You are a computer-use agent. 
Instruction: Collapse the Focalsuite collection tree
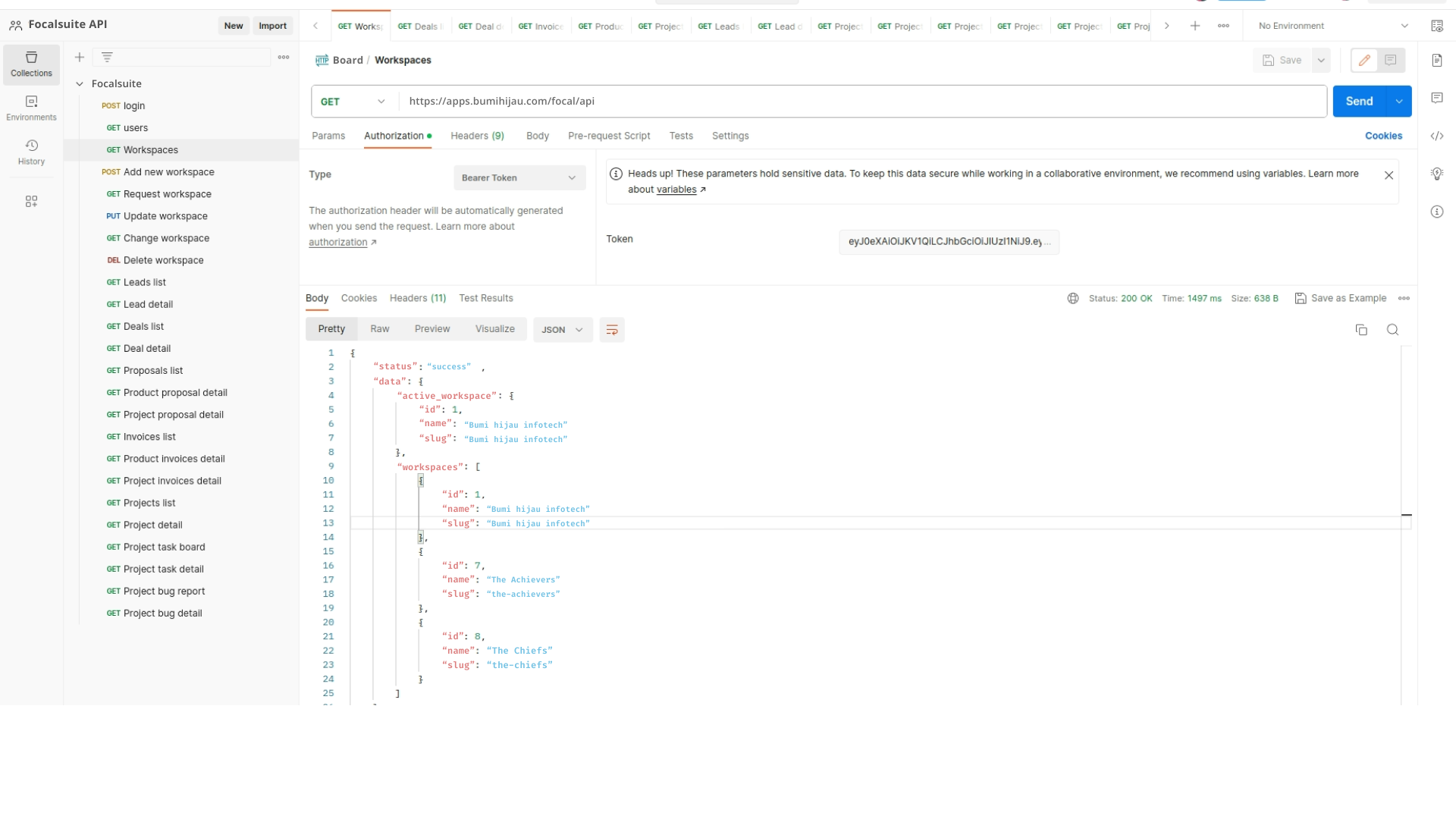tap(80, 84)
